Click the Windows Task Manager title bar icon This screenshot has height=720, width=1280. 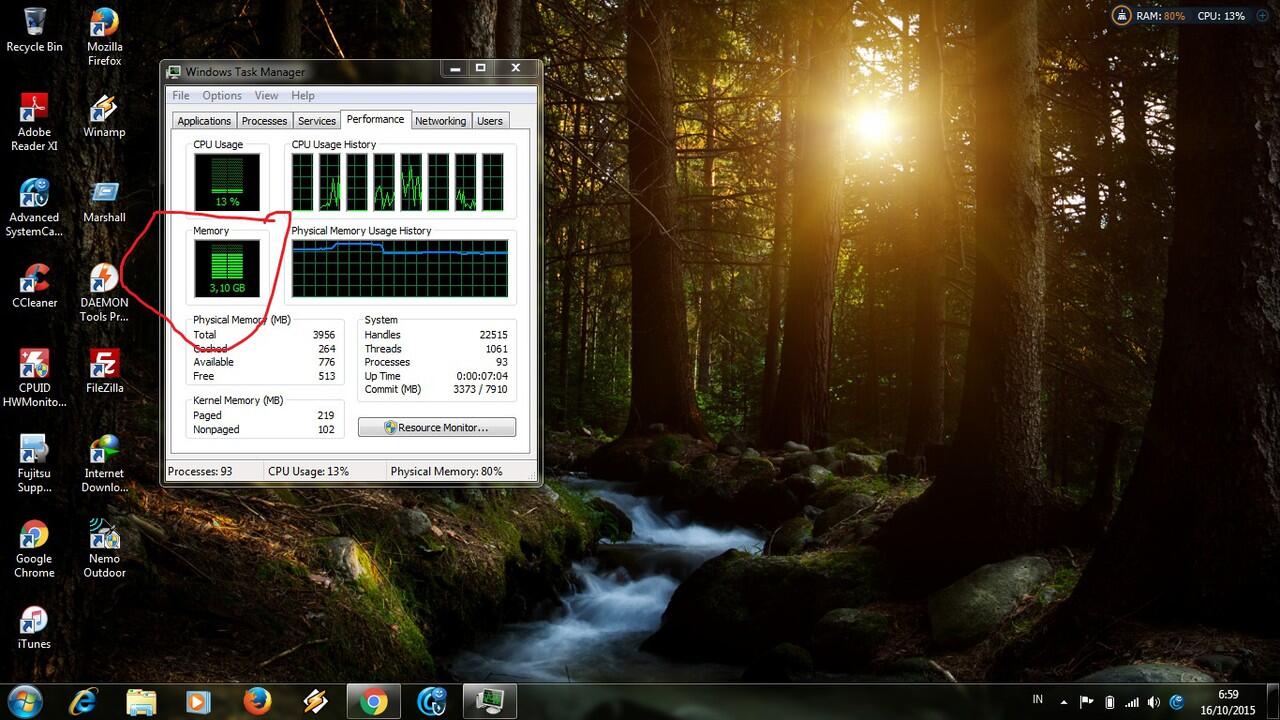coord(174,72)
